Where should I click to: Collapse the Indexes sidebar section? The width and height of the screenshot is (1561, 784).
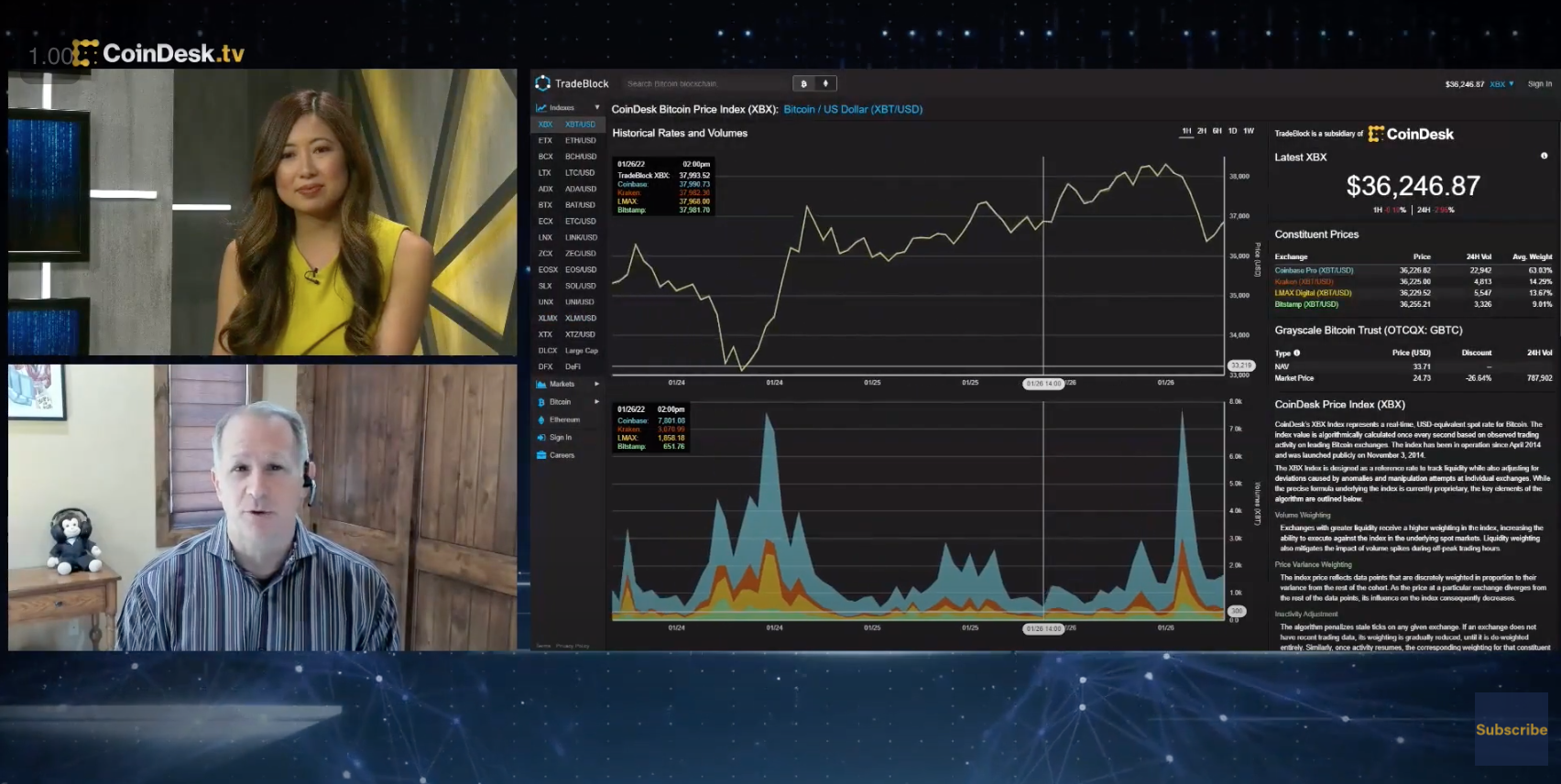coord(597,108)
